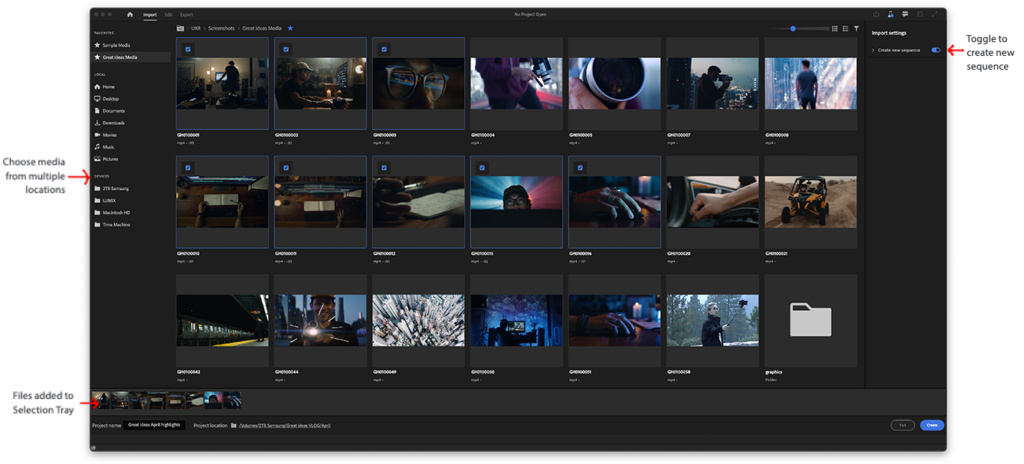Select clip GH0100058 selfie stick thumbnail
The width and height of the screenshot is (1024, 464).
pyautogui.click(x=712, y=320)
